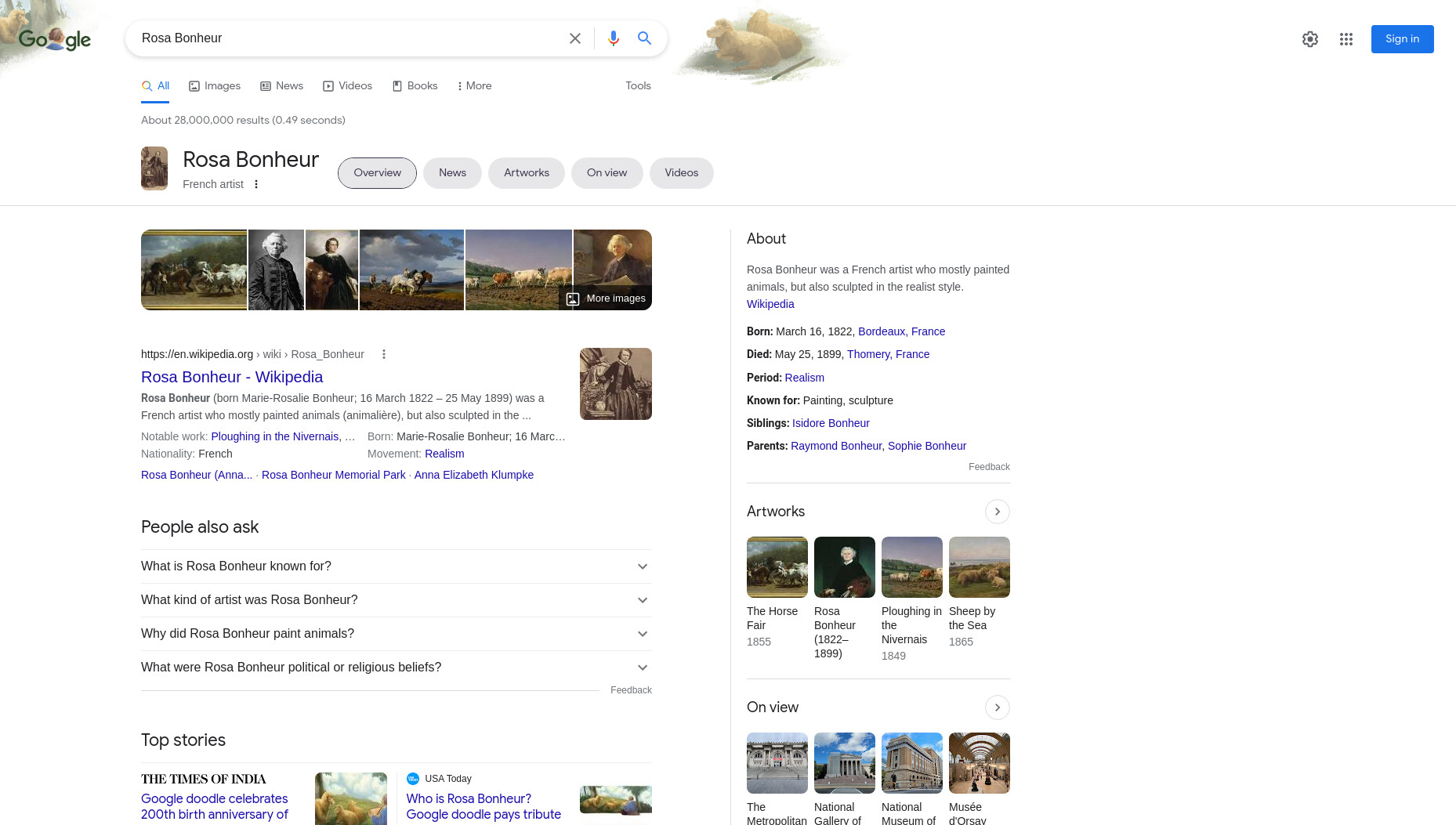Show next On view with arrow button
1456x825 pixels.
pos(998,707)
